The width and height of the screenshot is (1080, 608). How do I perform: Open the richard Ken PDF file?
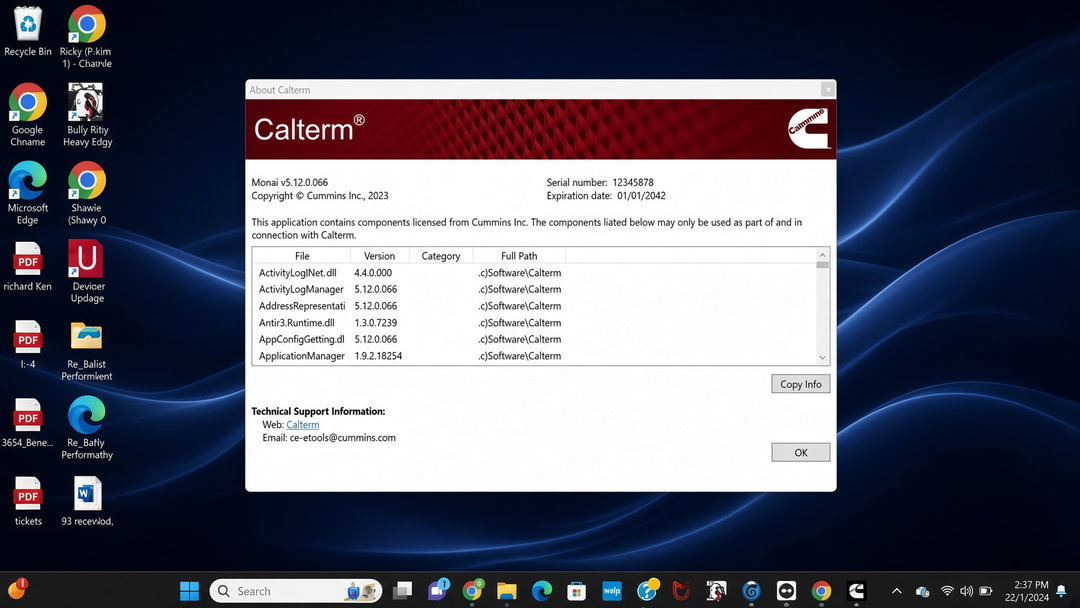(x=28, y=266)
